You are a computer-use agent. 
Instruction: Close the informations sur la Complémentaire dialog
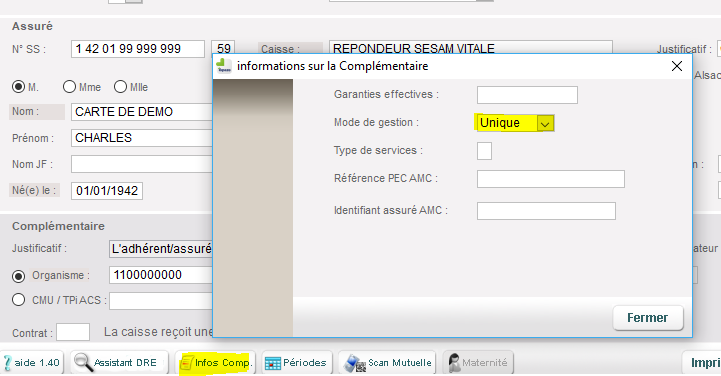(x=677, y=66)
